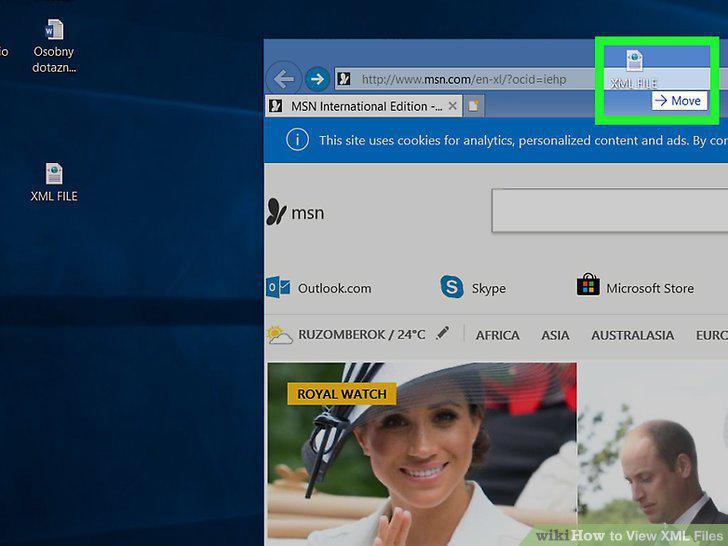The width and height of the screenshot is (728, 546).
Task: Click the MSN web search box
Action: (610, 210)
